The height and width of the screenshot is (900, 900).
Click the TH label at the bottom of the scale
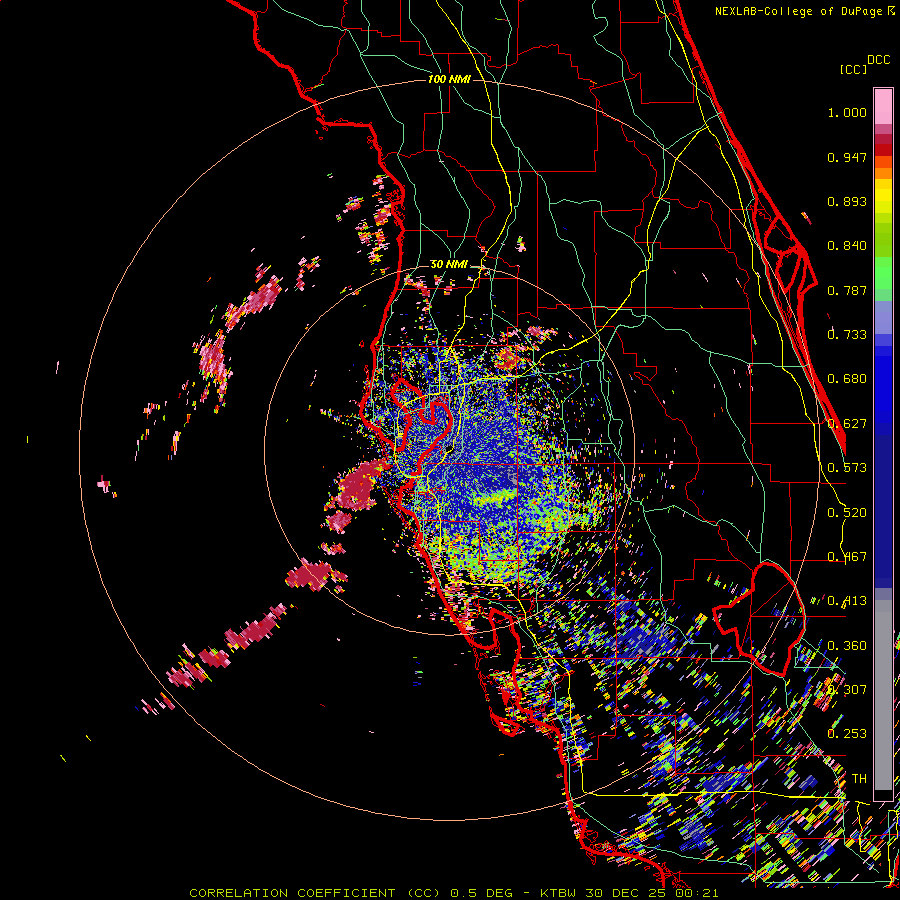[859, 779]
